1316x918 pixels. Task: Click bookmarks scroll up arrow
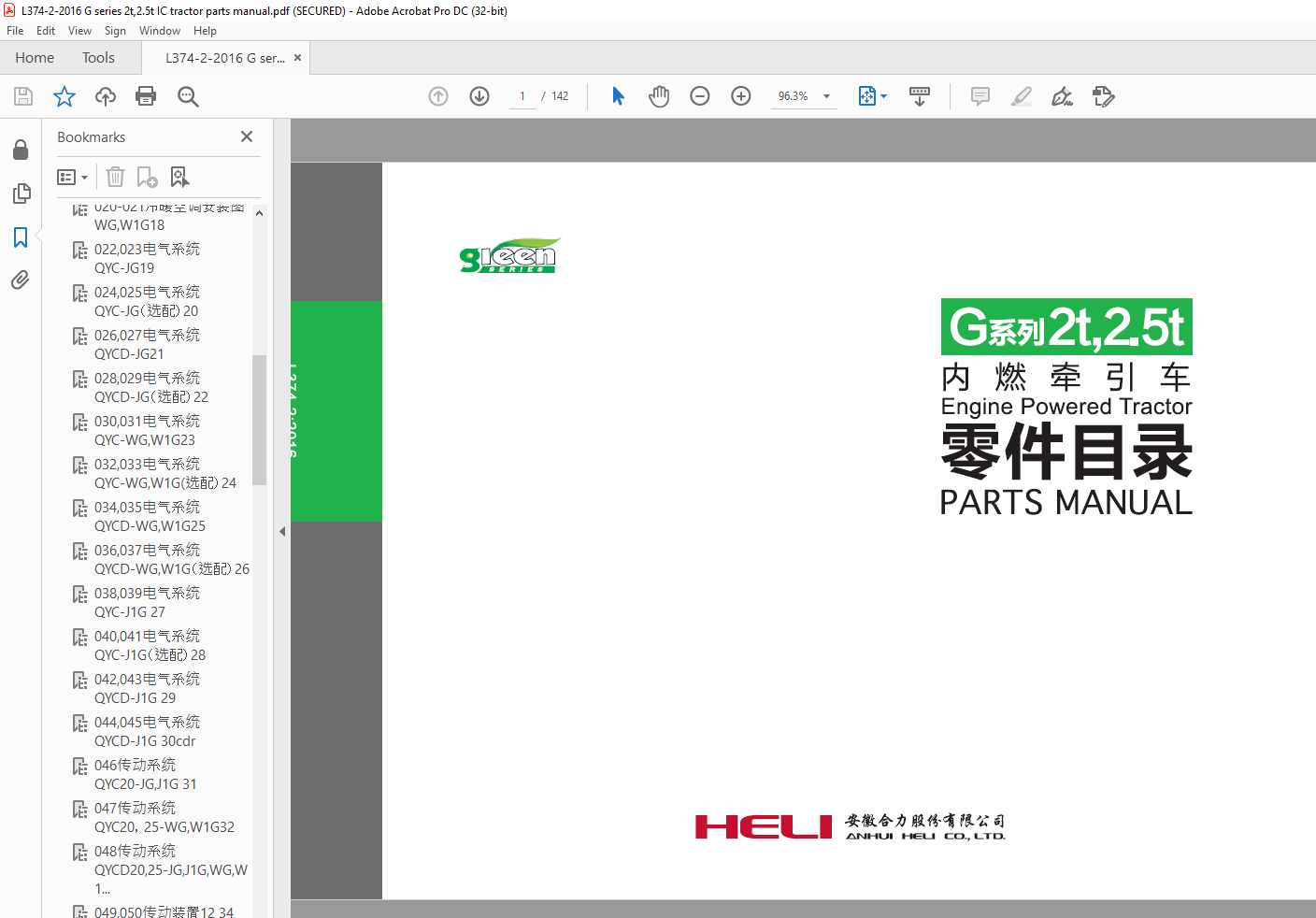coord(259,213)
